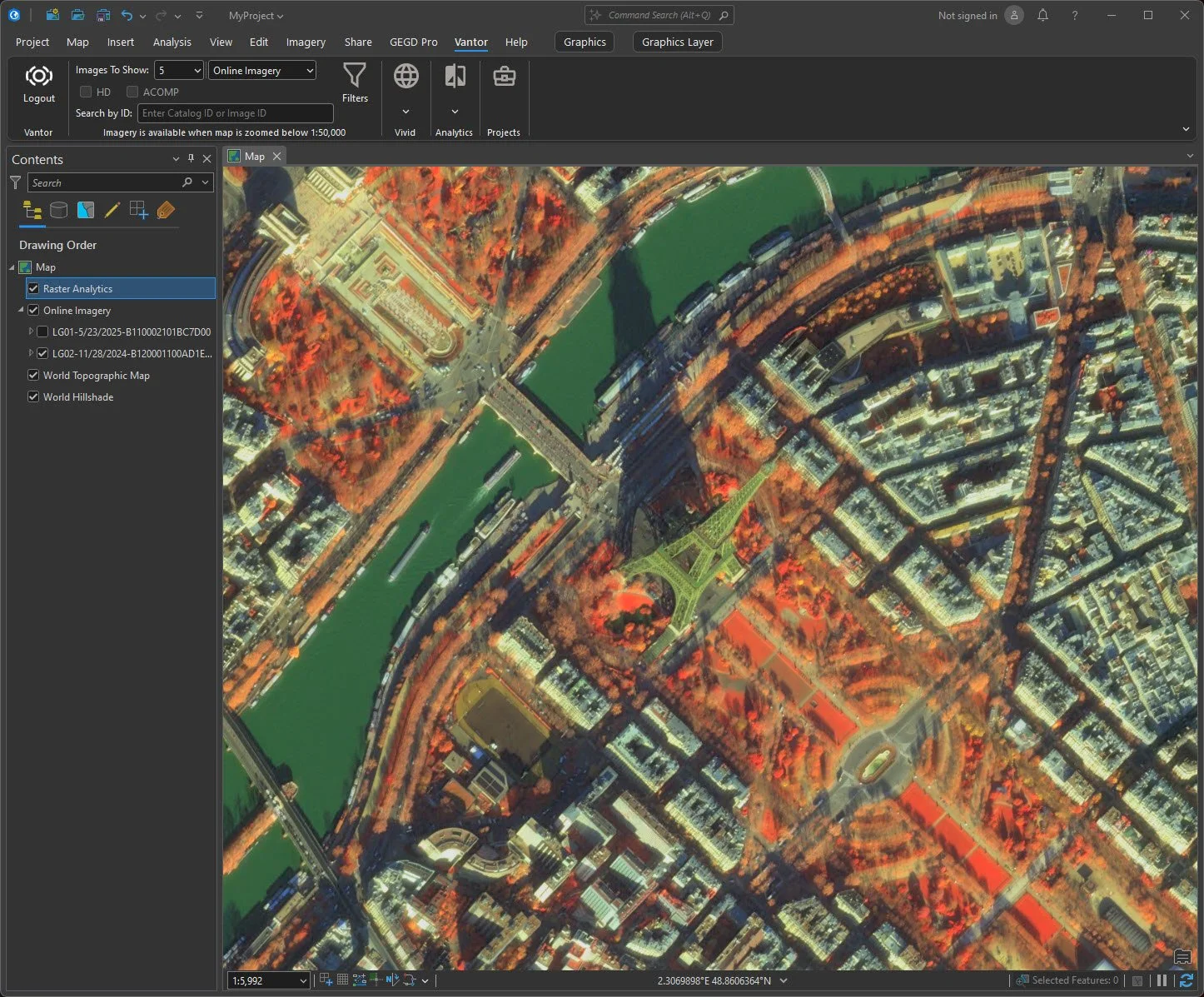
Task: Switch to the GEGD Pro tab
Action: pyautogui.click(x=413, y=42)
